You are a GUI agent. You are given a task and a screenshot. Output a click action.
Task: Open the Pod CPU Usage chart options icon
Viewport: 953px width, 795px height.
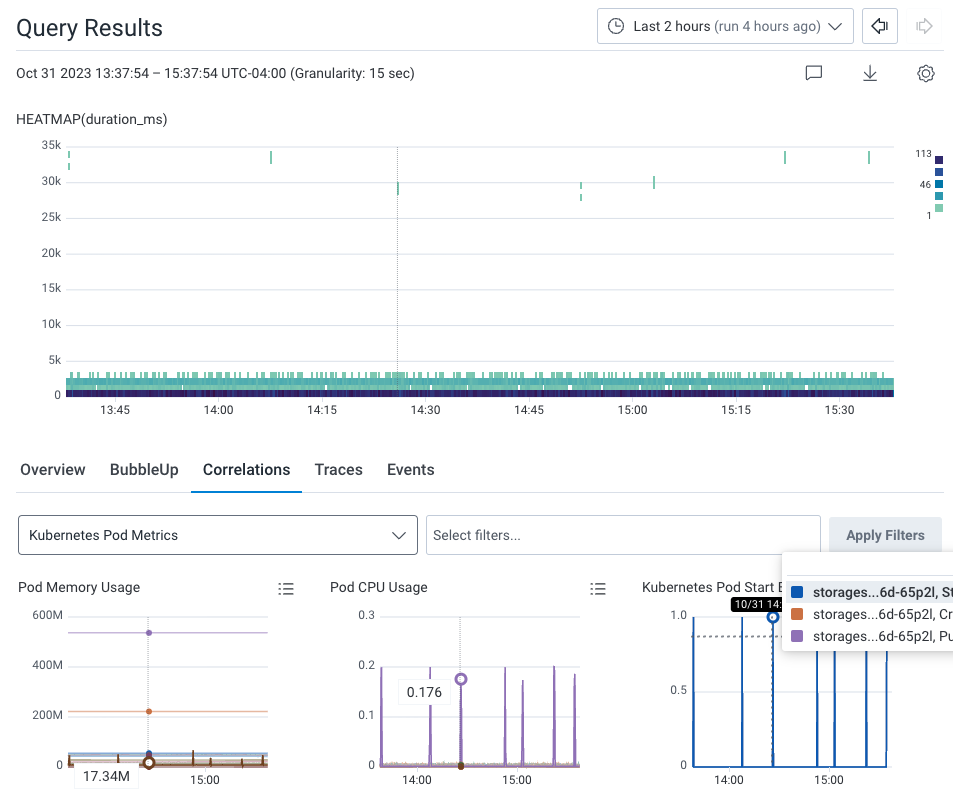coord(598,589)
